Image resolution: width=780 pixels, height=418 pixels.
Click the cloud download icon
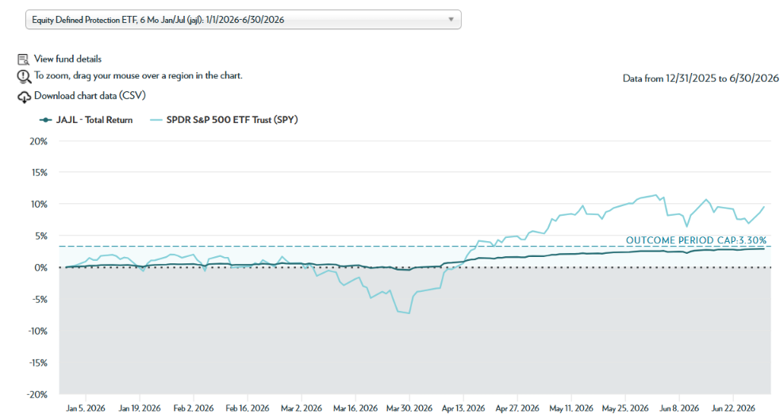coord(24,97)
